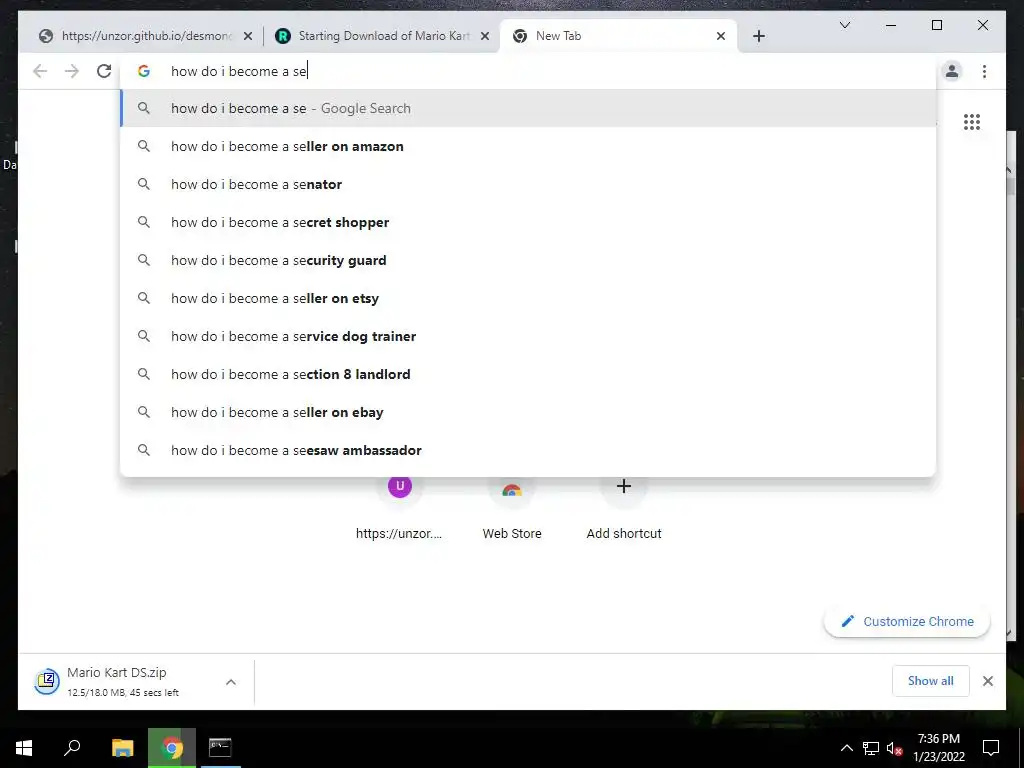Go back with the left arrow button
Screen dimensions: 1024x768
tap(40, 71)
